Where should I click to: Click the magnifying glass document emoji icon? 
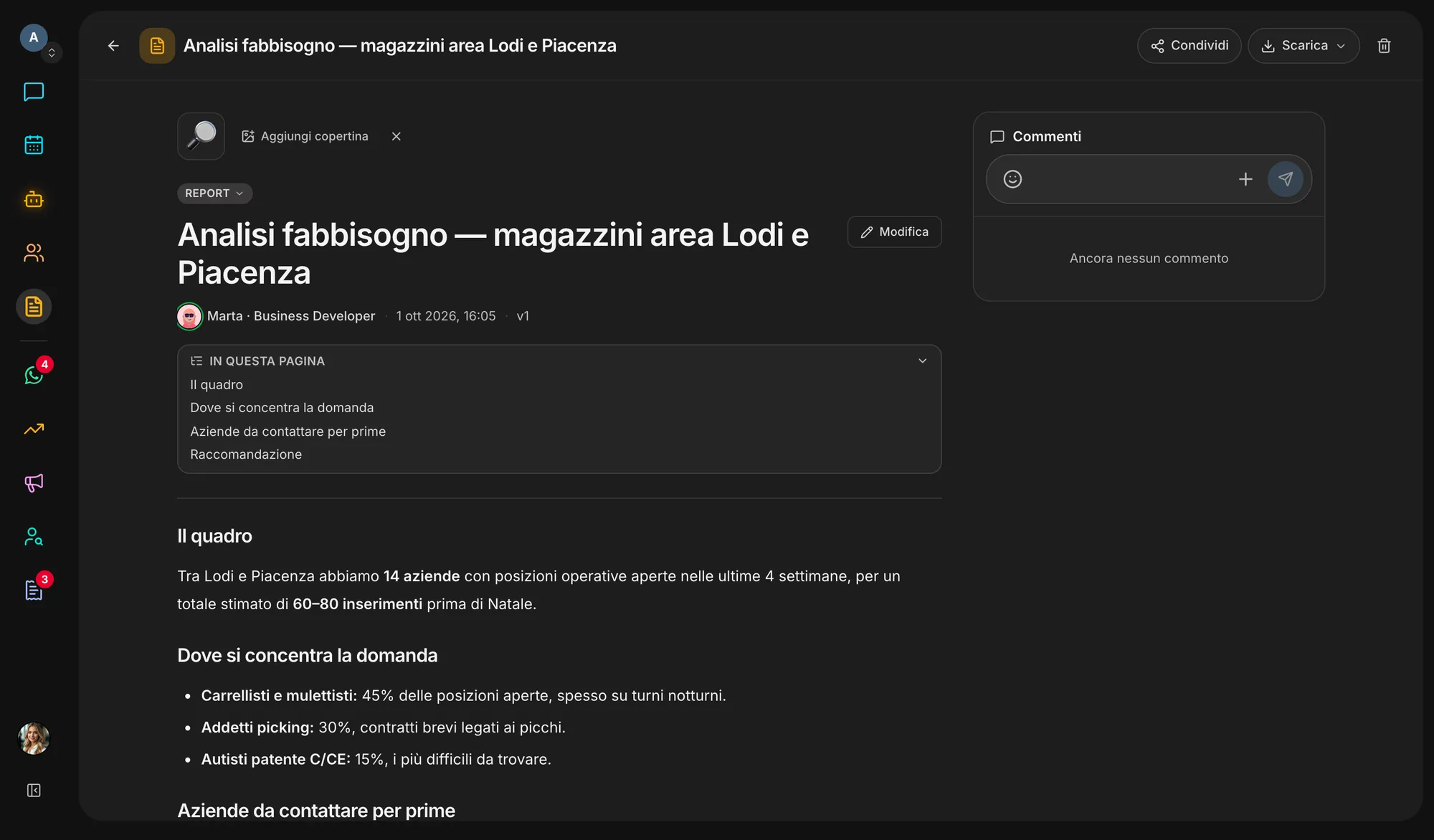[x=201, y=136]
